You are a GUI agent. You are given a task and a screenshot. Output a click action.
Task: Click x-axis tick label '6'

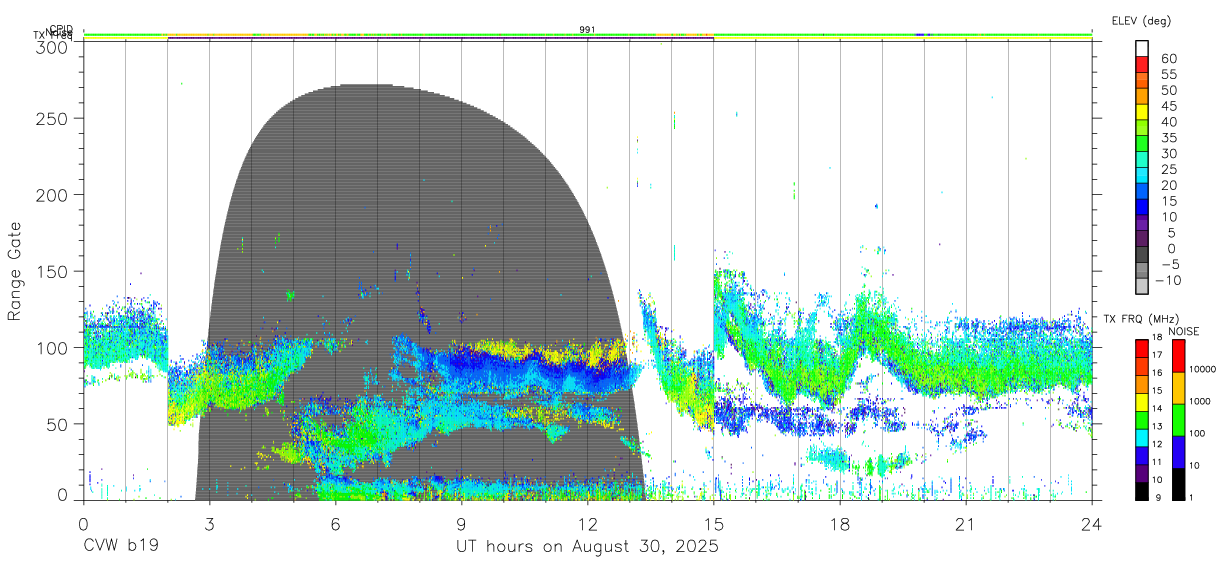click(x=335, y=523)
